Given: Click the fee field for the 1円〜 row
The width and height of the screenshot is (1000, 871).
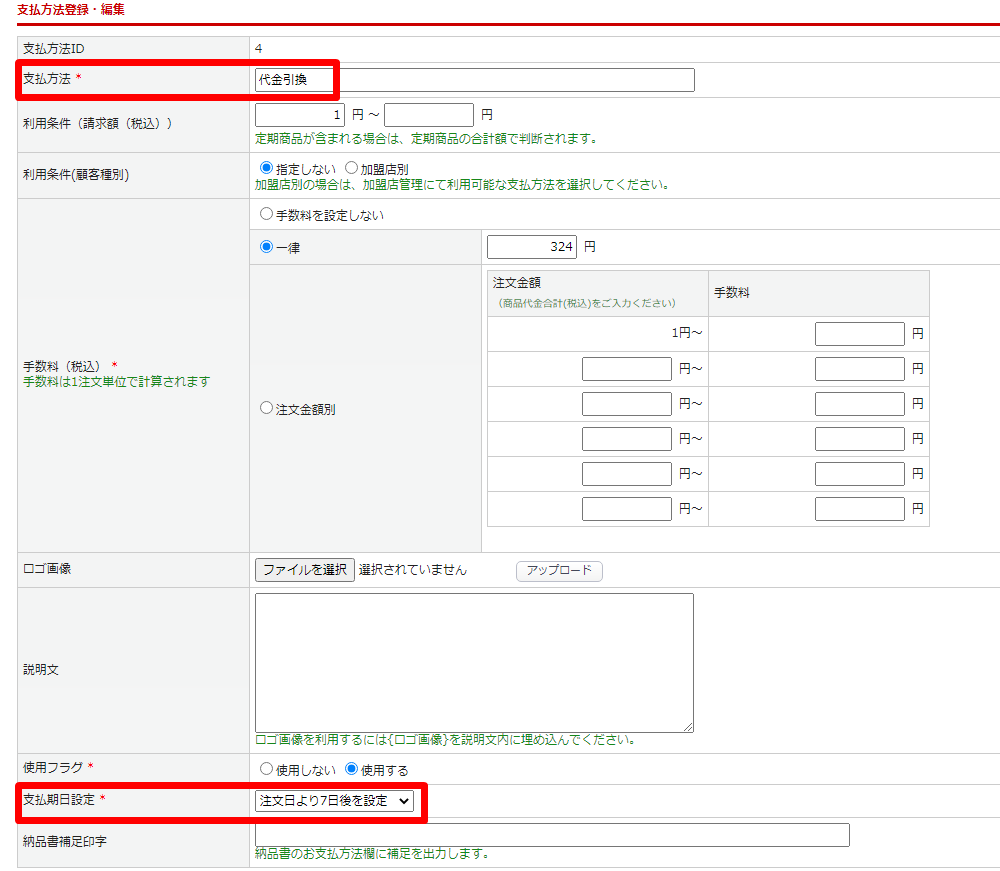Looking at the screenshot, I should (859, 334).
